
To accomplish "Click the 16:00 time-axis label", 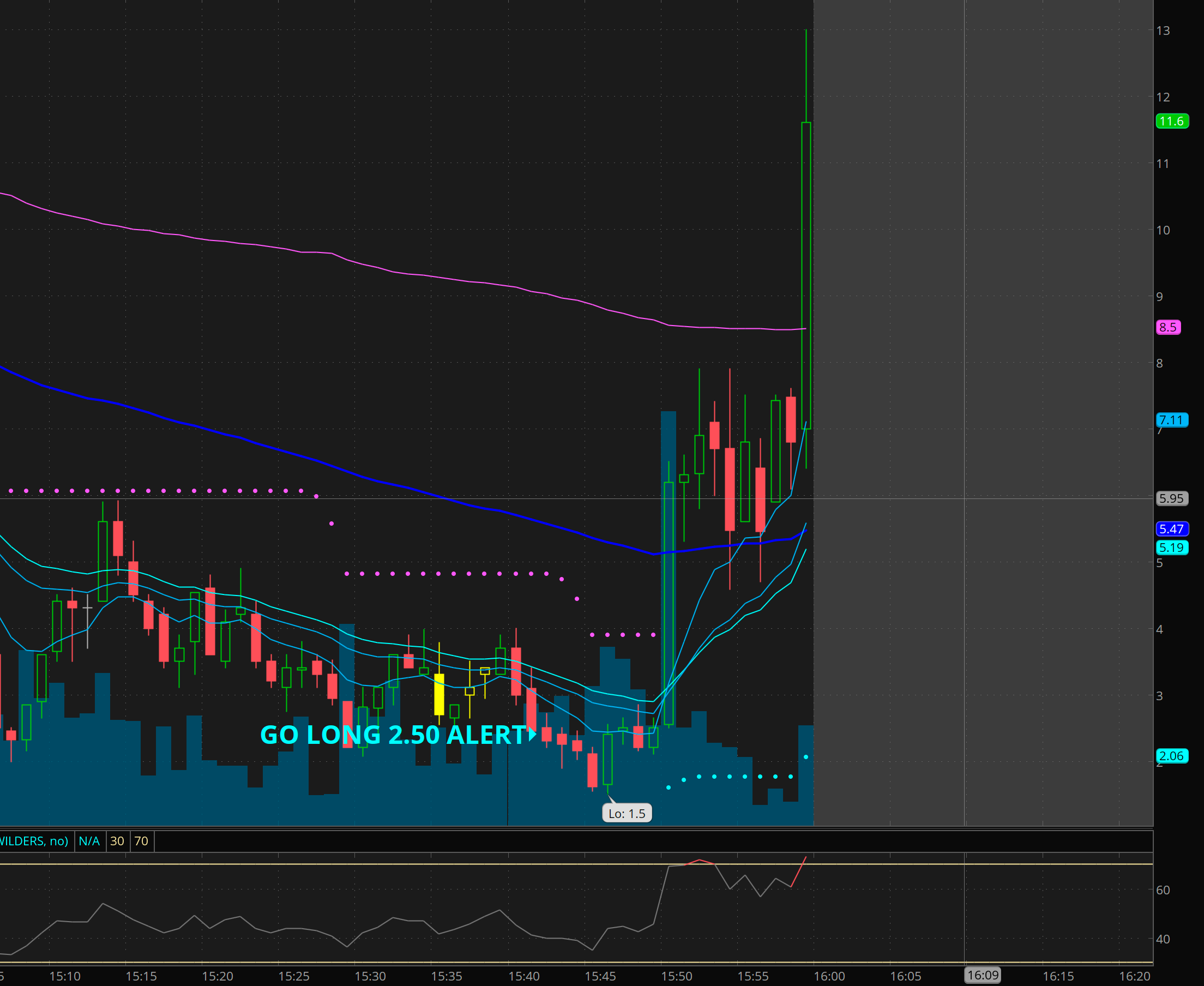I will 829,976.
